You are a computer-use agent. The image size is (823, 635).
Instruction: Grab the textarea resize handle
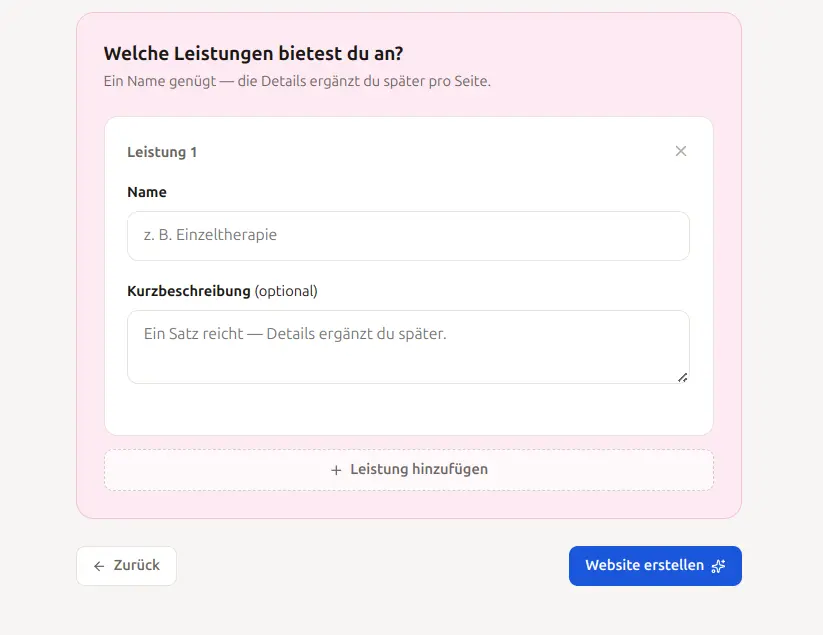682,377
